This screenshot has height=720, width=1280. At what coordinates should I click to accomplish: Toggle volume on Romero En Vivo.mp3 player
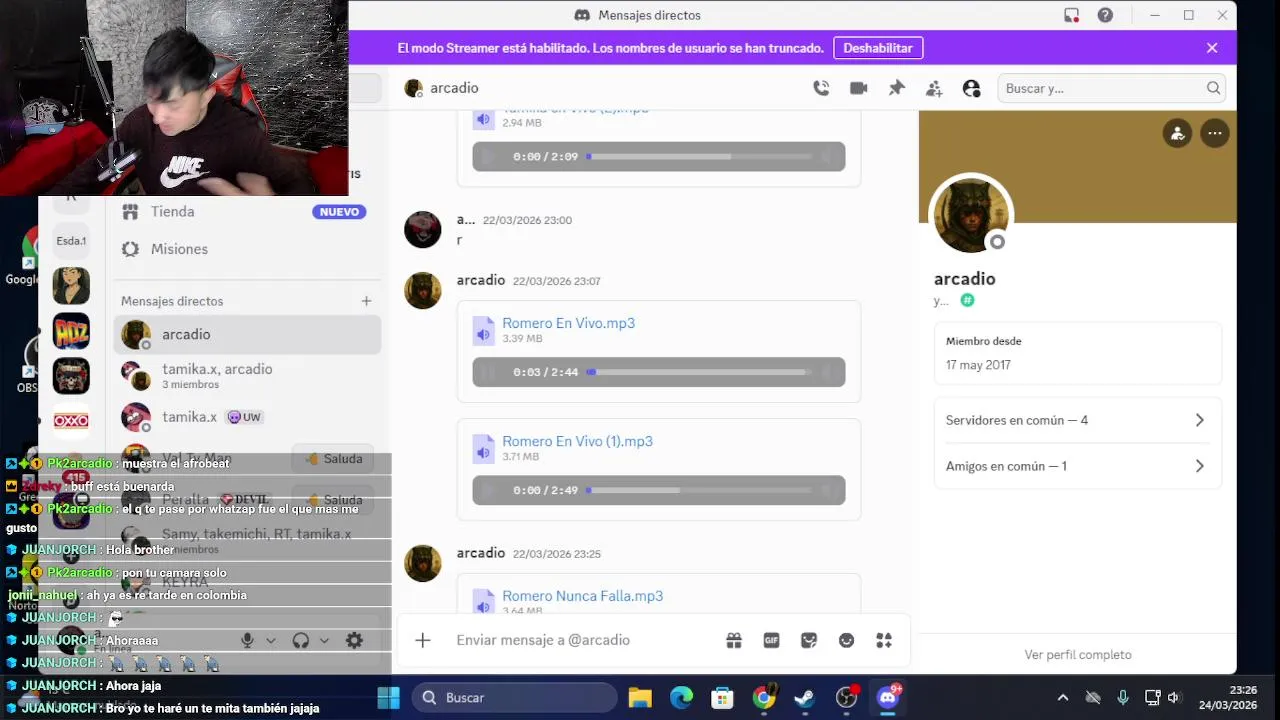point(827,372)
